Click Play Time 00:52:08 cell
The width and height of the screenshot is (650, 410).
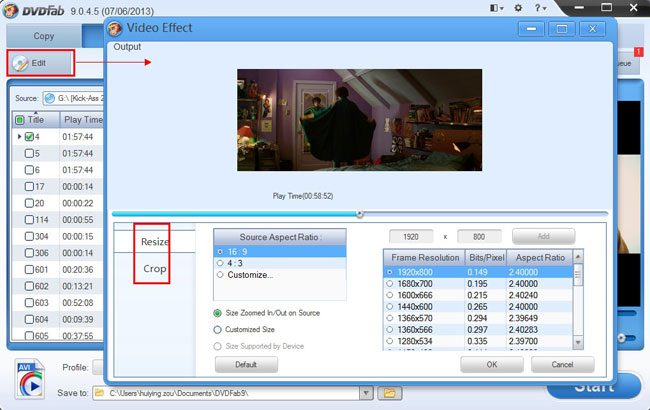coord(78,303)
